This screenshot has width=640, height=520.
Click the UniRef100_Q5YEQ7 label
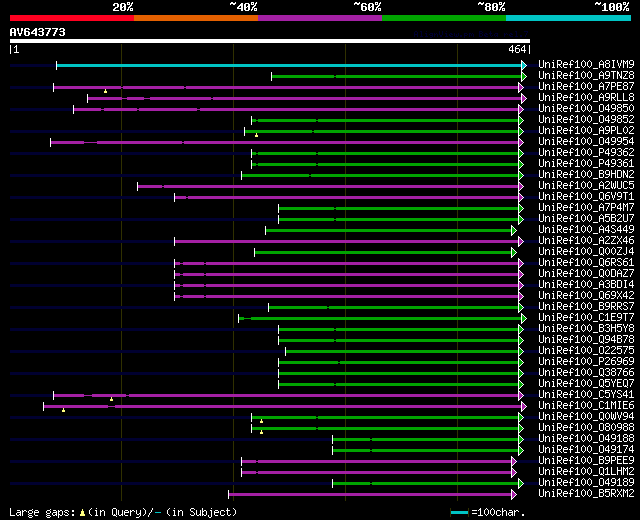[586, 384]
